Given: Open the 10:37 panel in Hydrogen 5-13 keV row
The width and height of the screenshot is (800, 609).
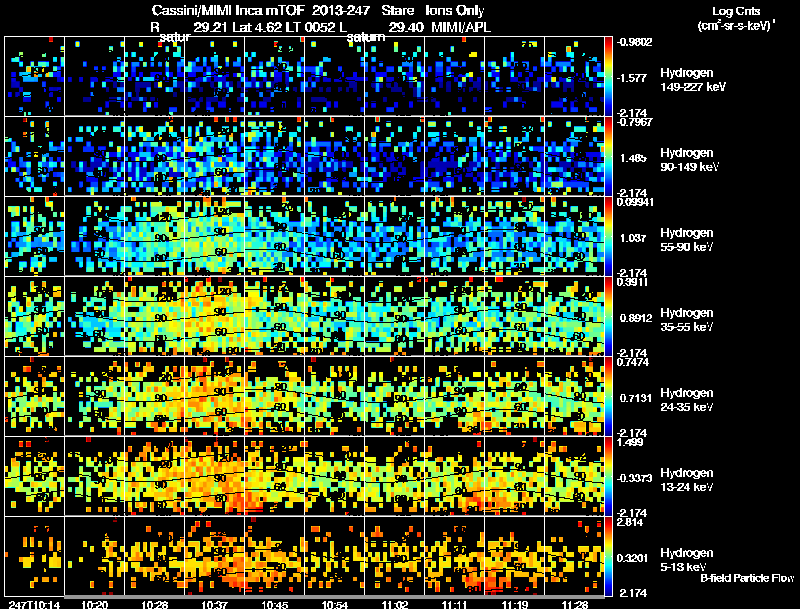Looking at the screenshot, I should point(215,556).
